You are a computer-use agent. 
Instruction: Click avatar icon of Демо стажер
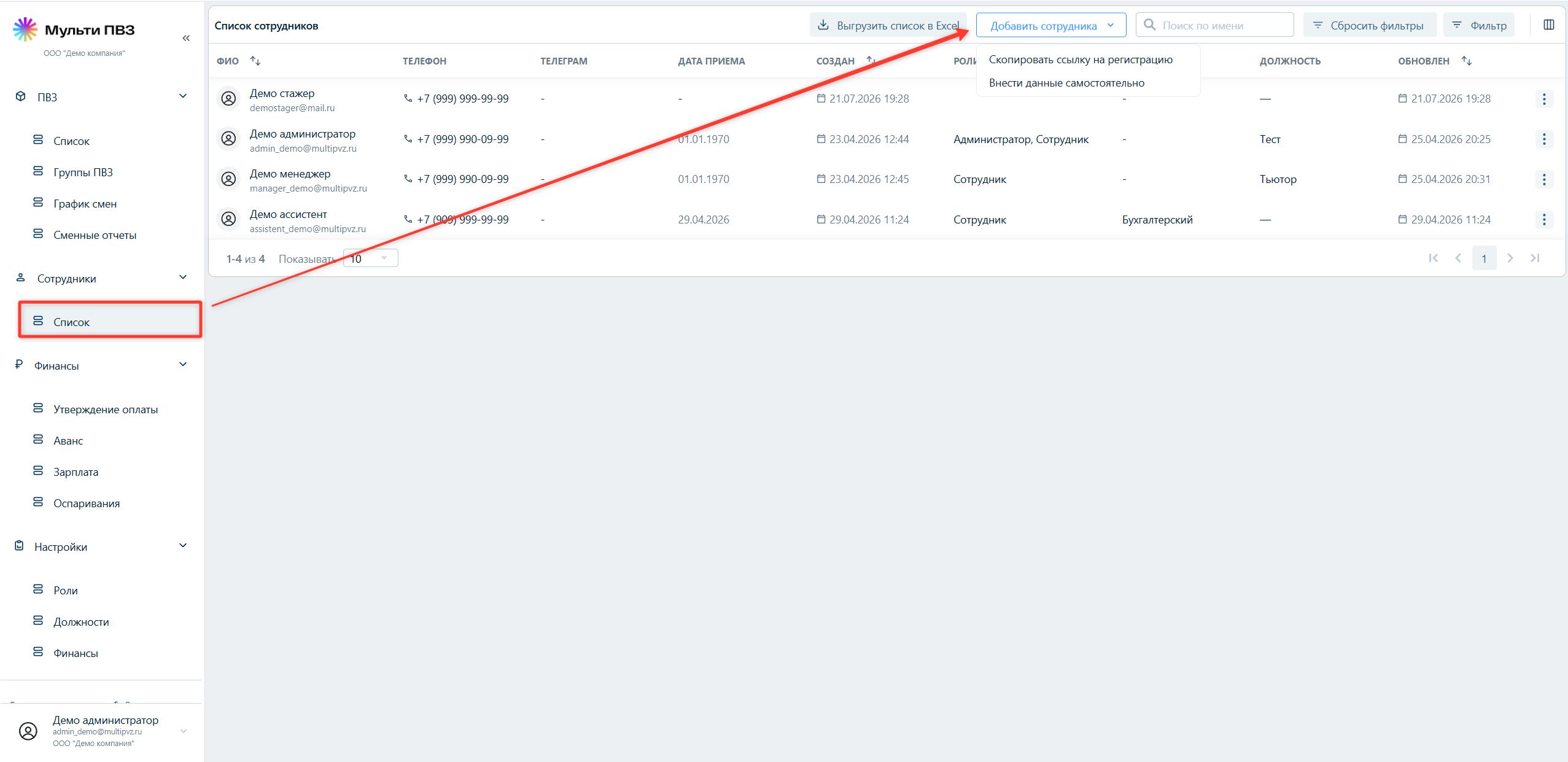point(228,98)
